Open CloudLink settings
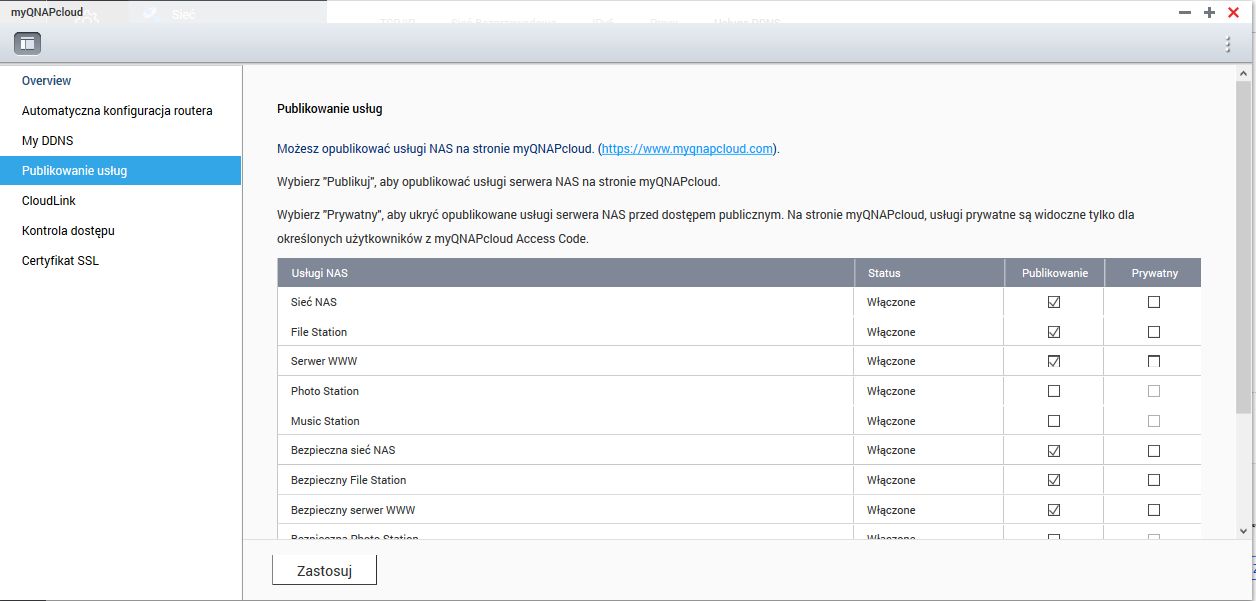Screen dimensions: 1256x601 point(121,201)
